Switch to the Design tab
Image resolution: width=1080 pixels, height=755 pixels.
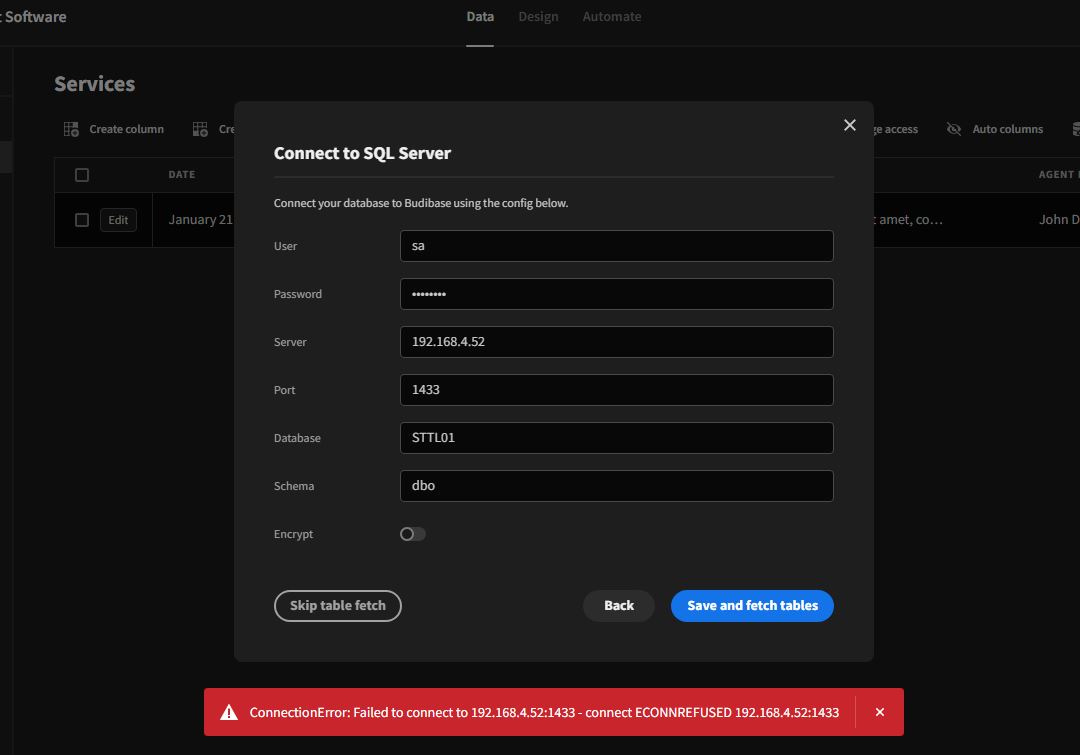coord(538,17)
